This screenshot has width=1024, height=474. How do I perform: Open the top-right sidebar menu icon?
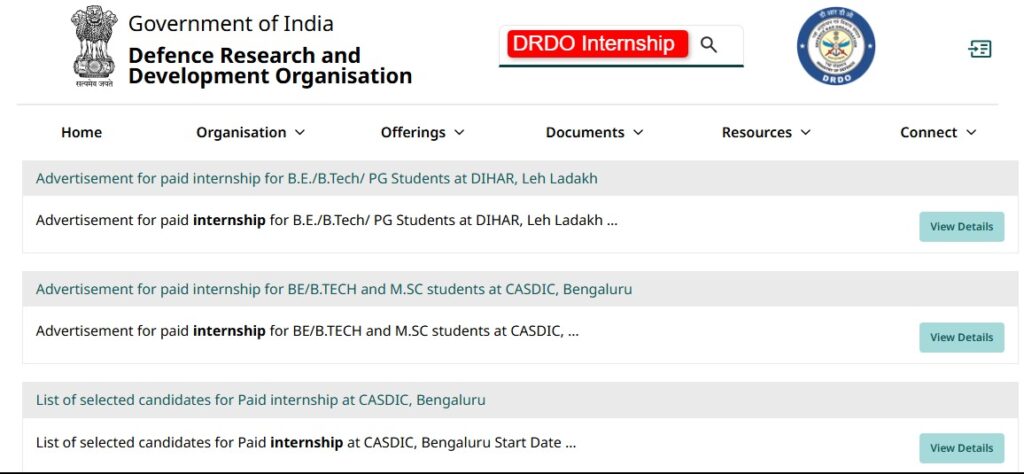pyautogui.click(x=980, y=49)
